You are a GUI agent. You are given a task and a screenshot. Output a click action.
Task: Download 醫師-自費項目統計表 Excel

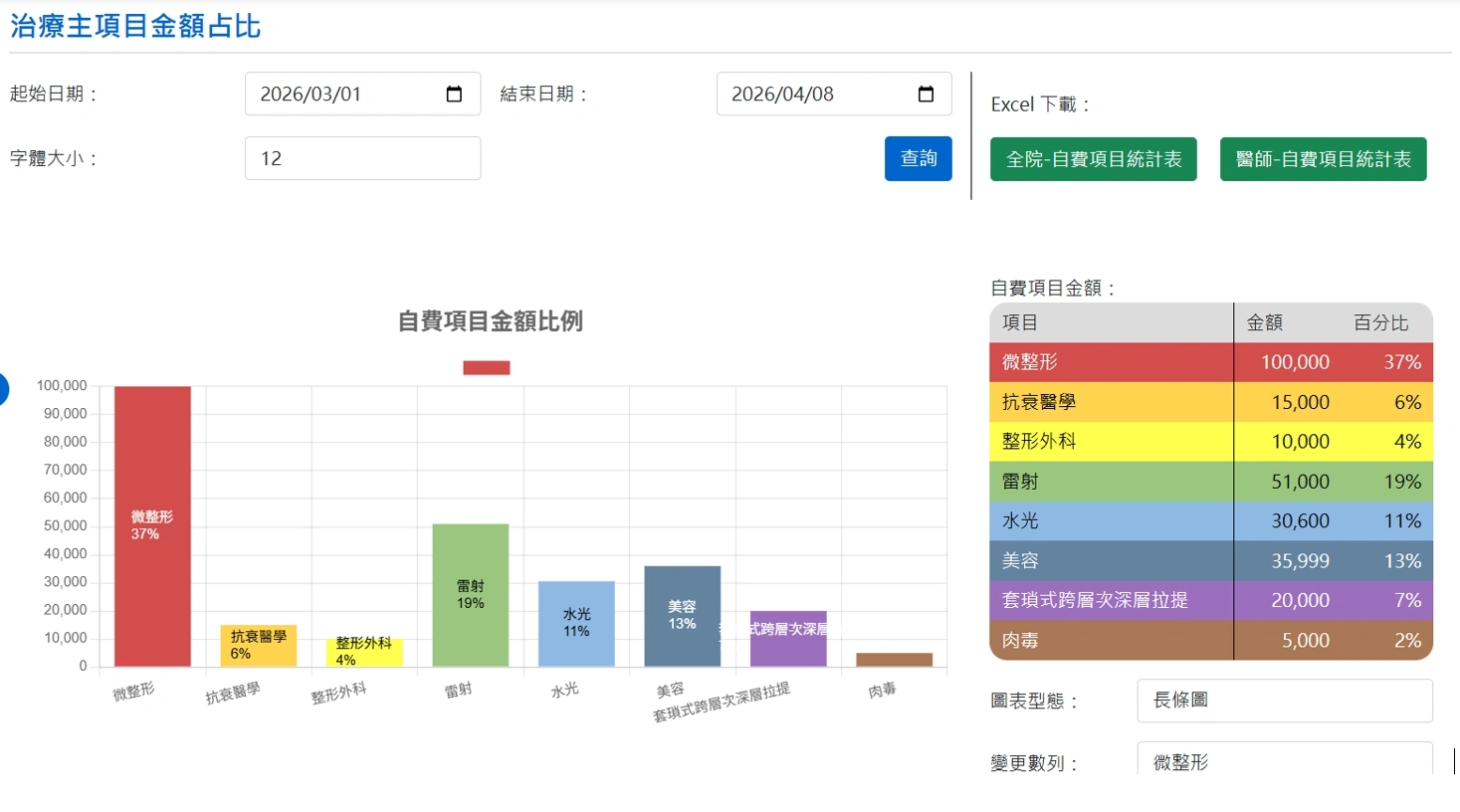1324,159
